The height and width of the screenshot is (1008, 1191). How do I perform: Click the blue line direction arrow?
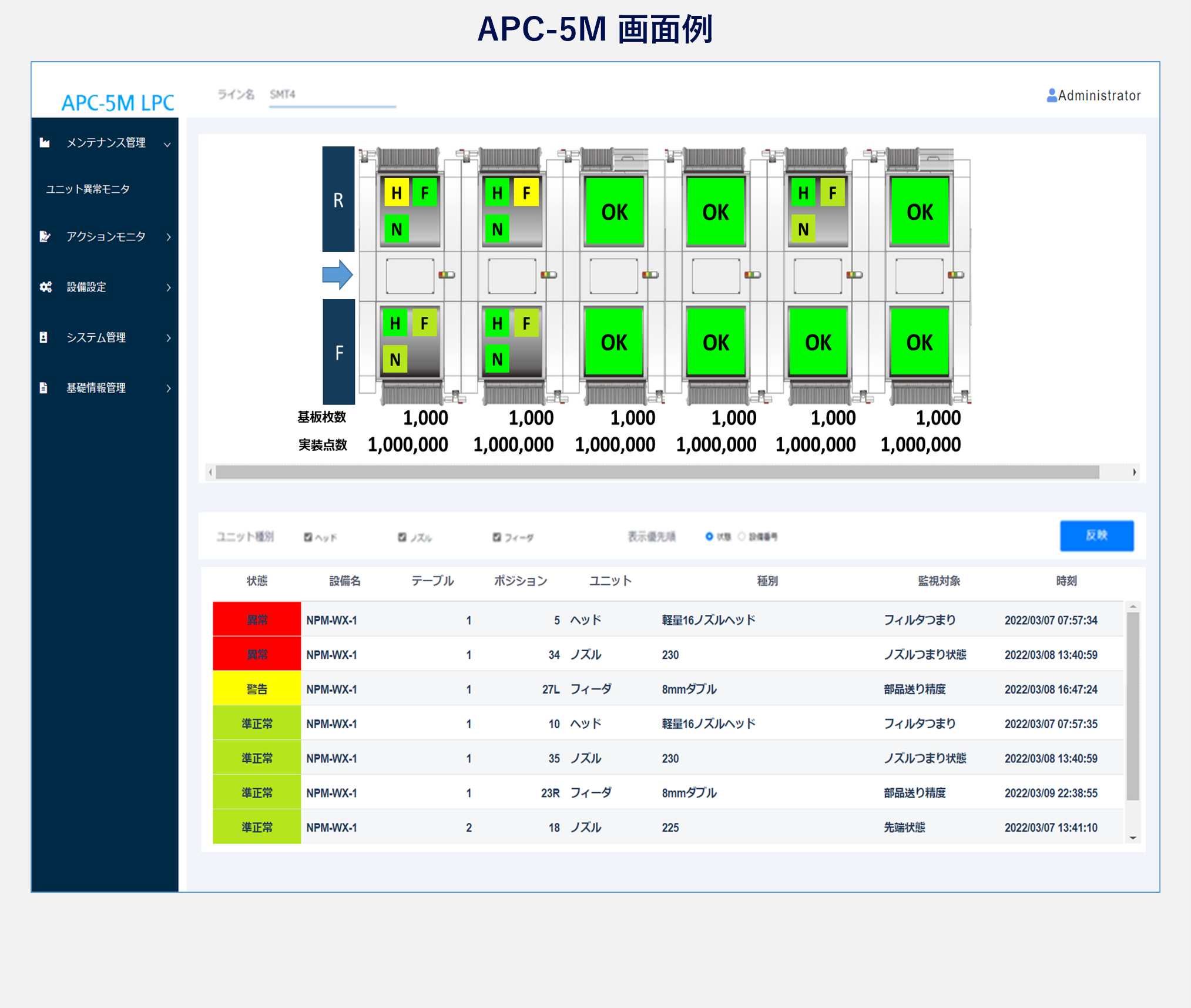coord(337,274)
